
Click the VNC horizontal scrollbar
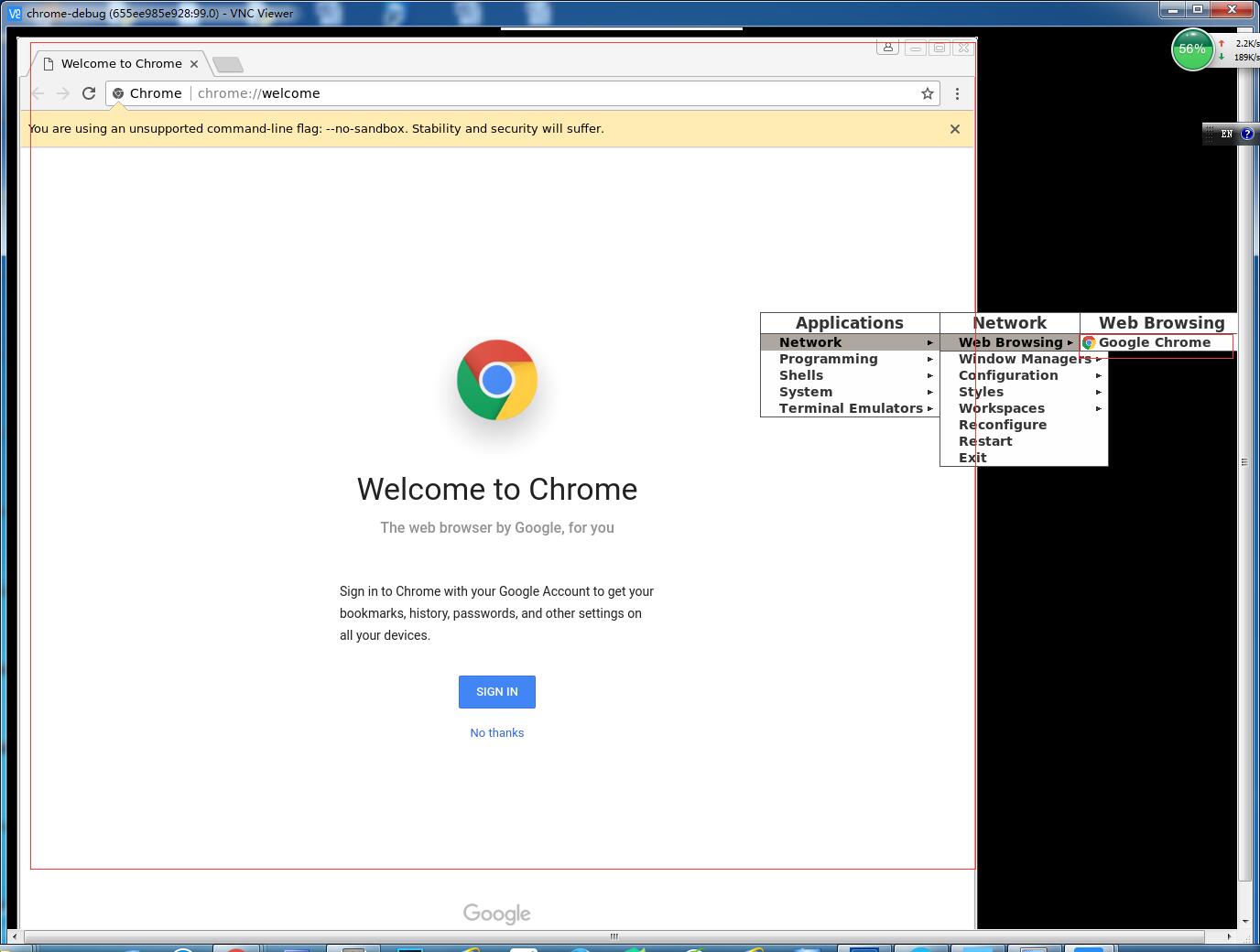coord(614,936)
